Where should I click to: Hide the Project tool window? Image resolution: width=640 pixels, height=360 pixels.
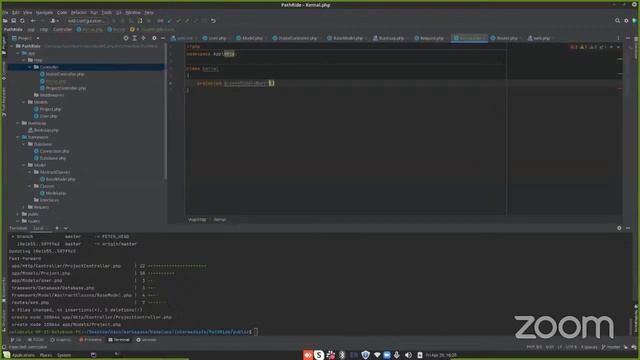click(x=163, y=38)
